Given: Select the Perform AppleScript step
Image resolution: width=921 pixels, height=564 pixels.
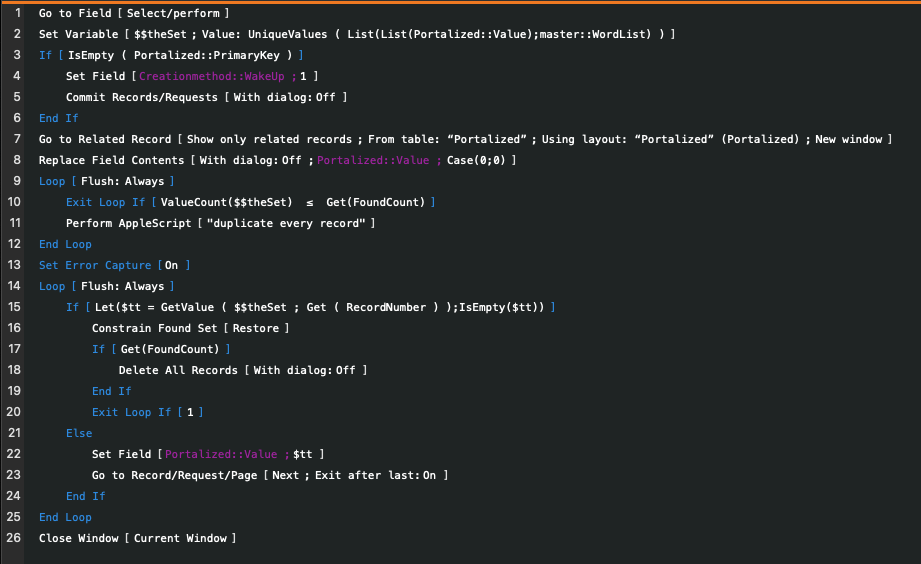Looking at the screenshot, I should coord(220,223).
